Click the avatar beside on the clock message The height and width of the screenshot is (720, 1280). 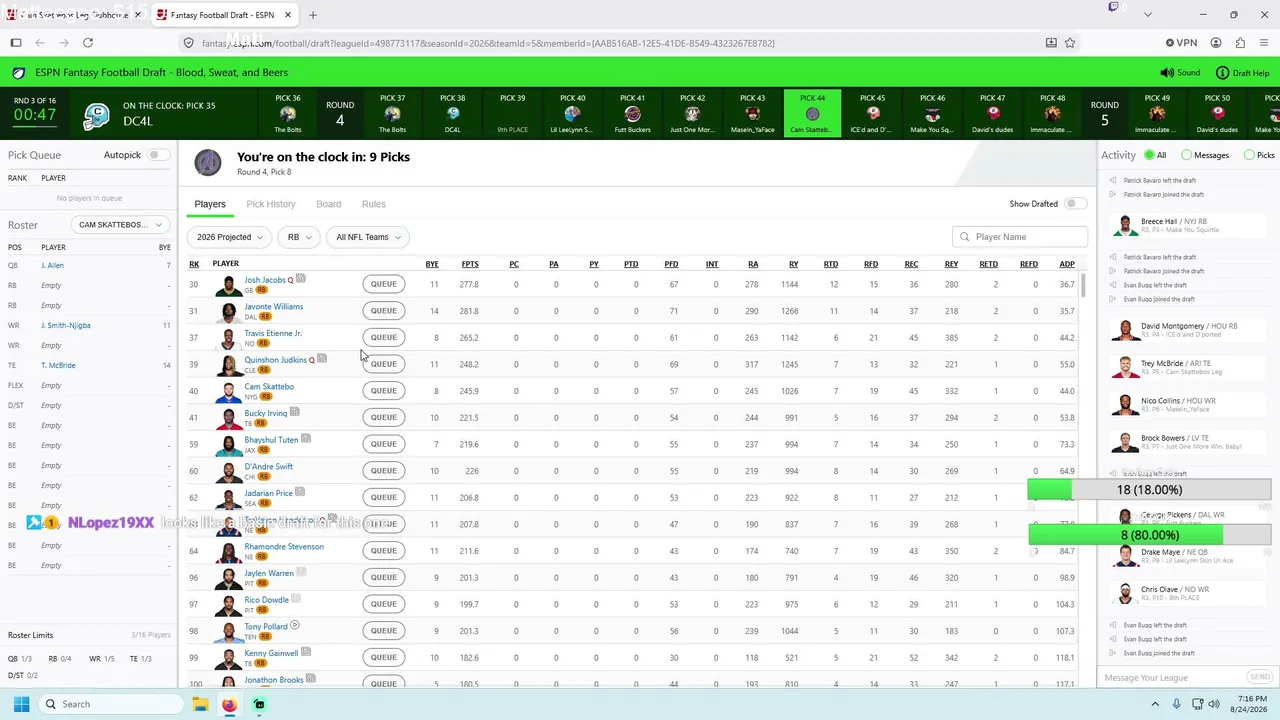208,162
